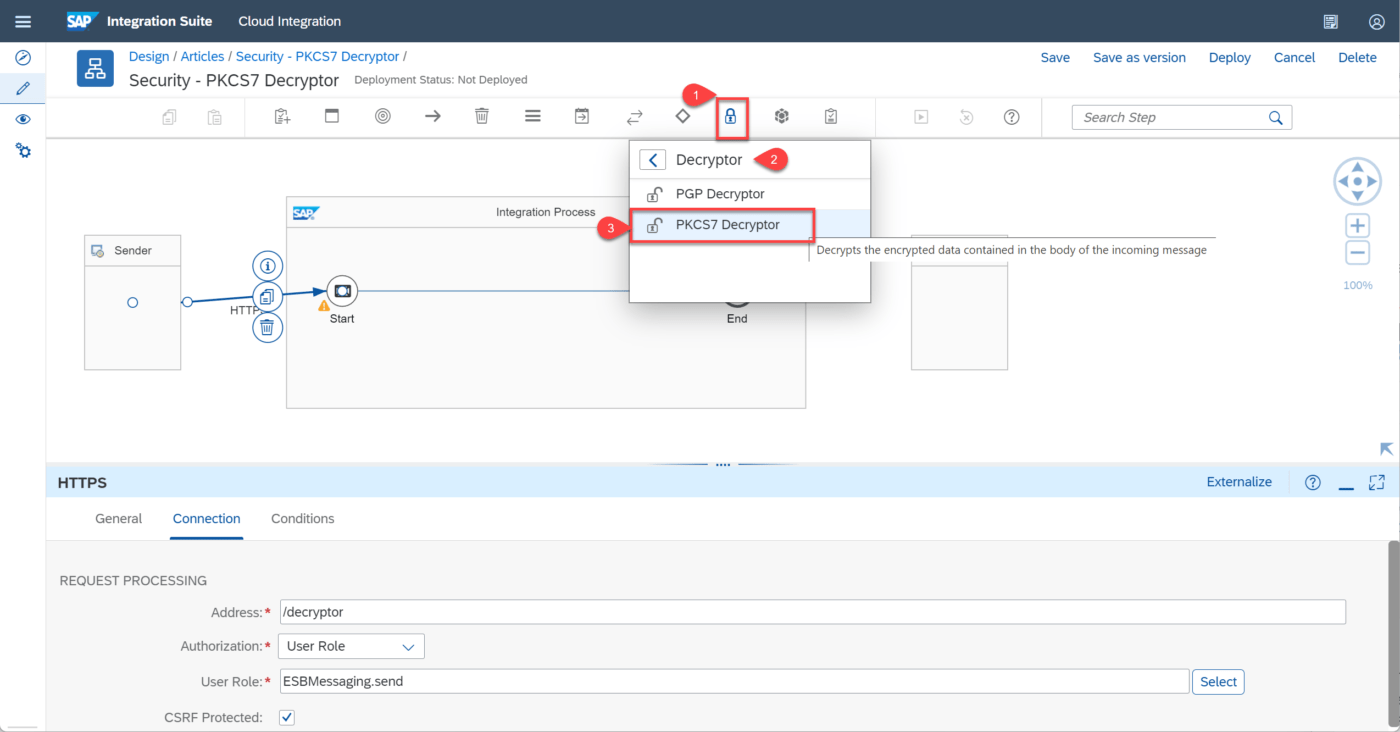Choose PGP Decryptor from the list
The image size is (1400, 732).
click(750, 194)
